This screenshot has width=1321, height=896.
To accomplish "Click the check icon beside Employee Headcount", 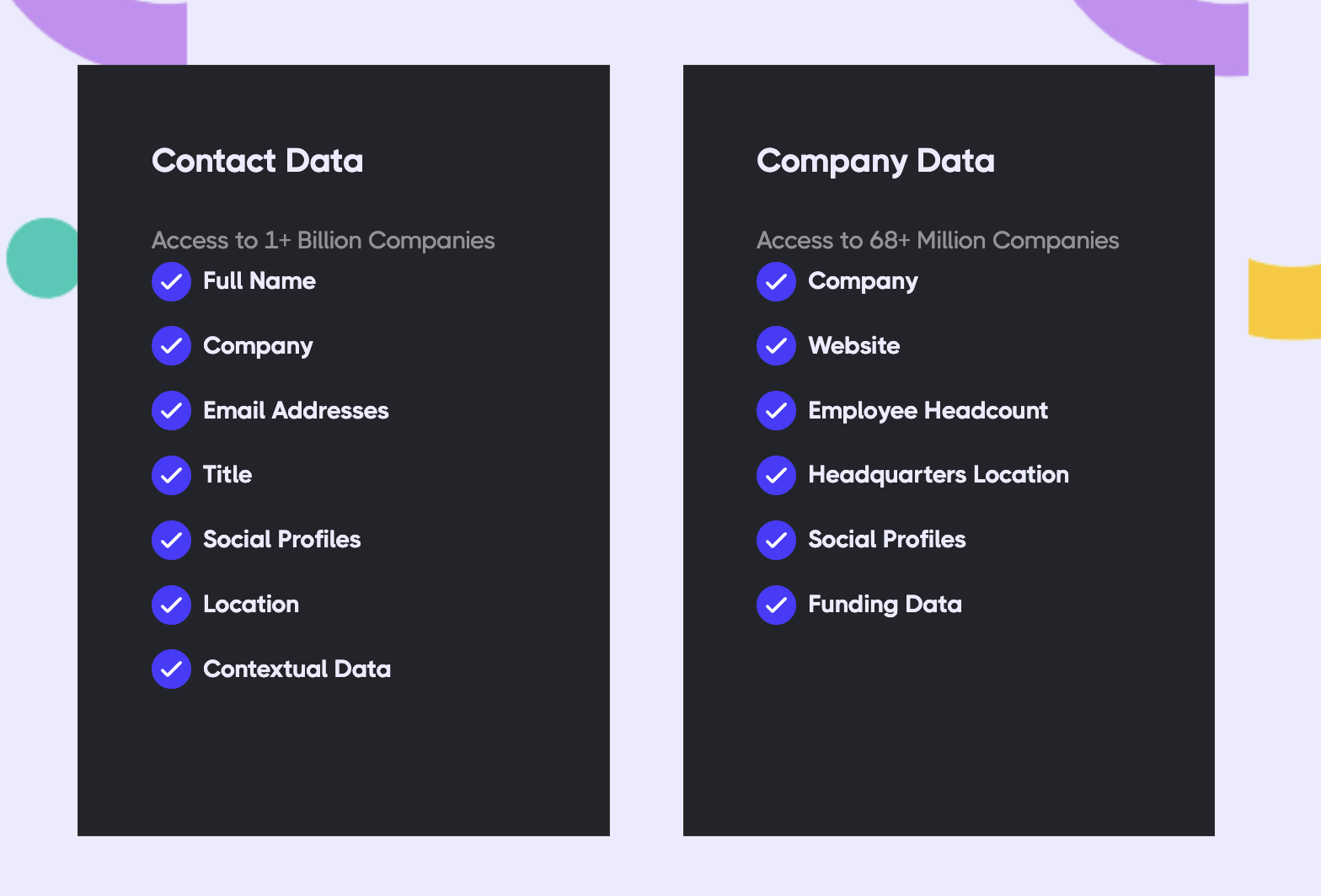I will (x=776, y=411).
